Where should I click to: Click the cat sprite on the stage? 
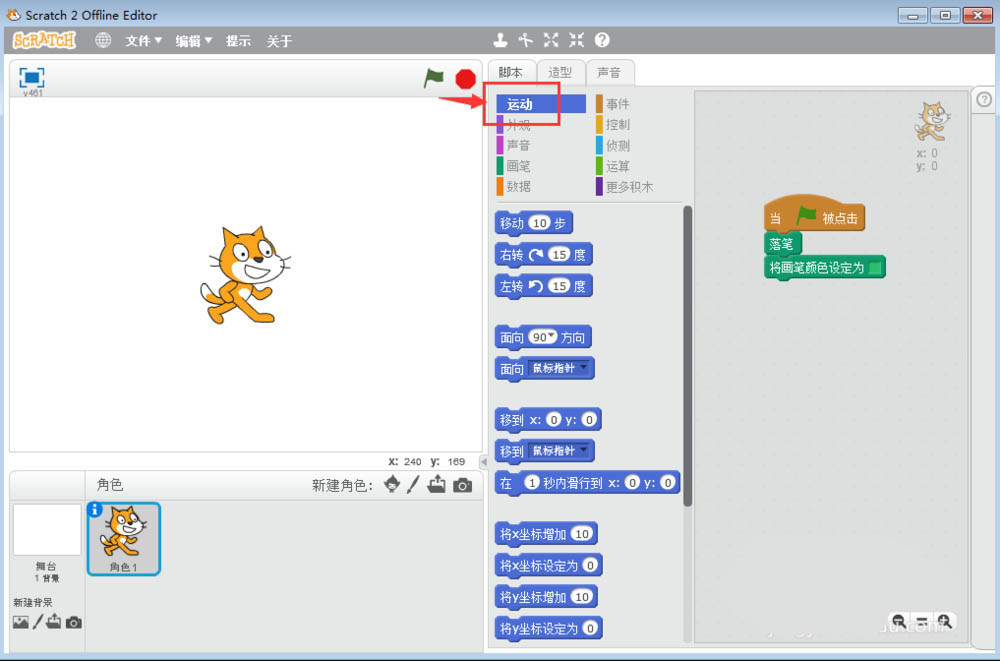[245, 276]
